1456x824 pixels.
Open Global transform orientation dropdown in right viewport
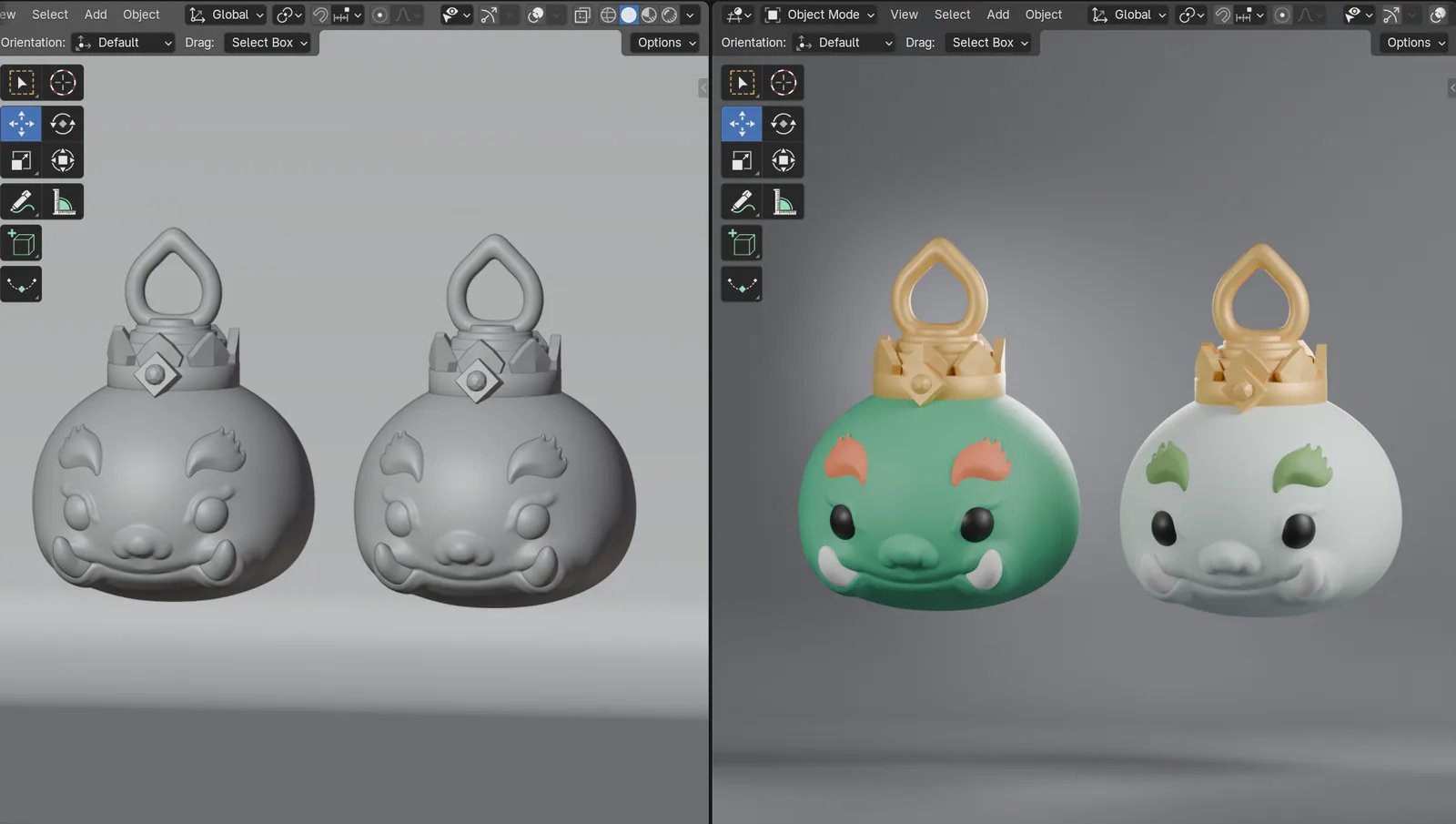[1129, 15]
